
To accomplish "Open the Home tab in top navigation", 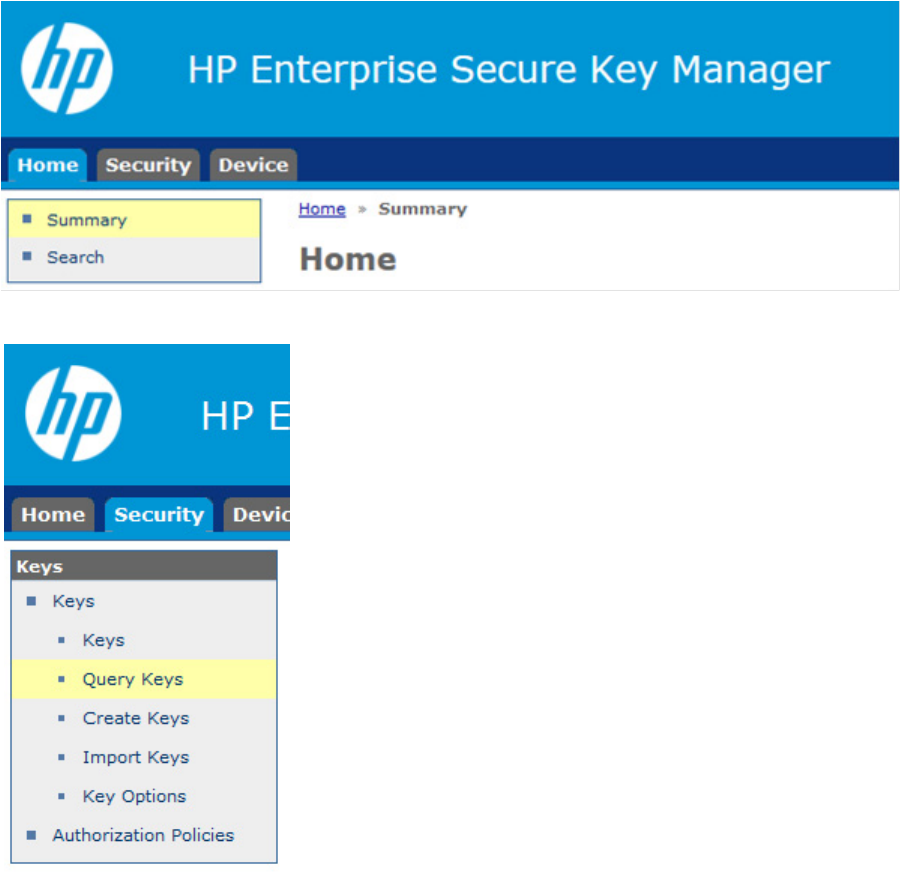I will (48, 165).
